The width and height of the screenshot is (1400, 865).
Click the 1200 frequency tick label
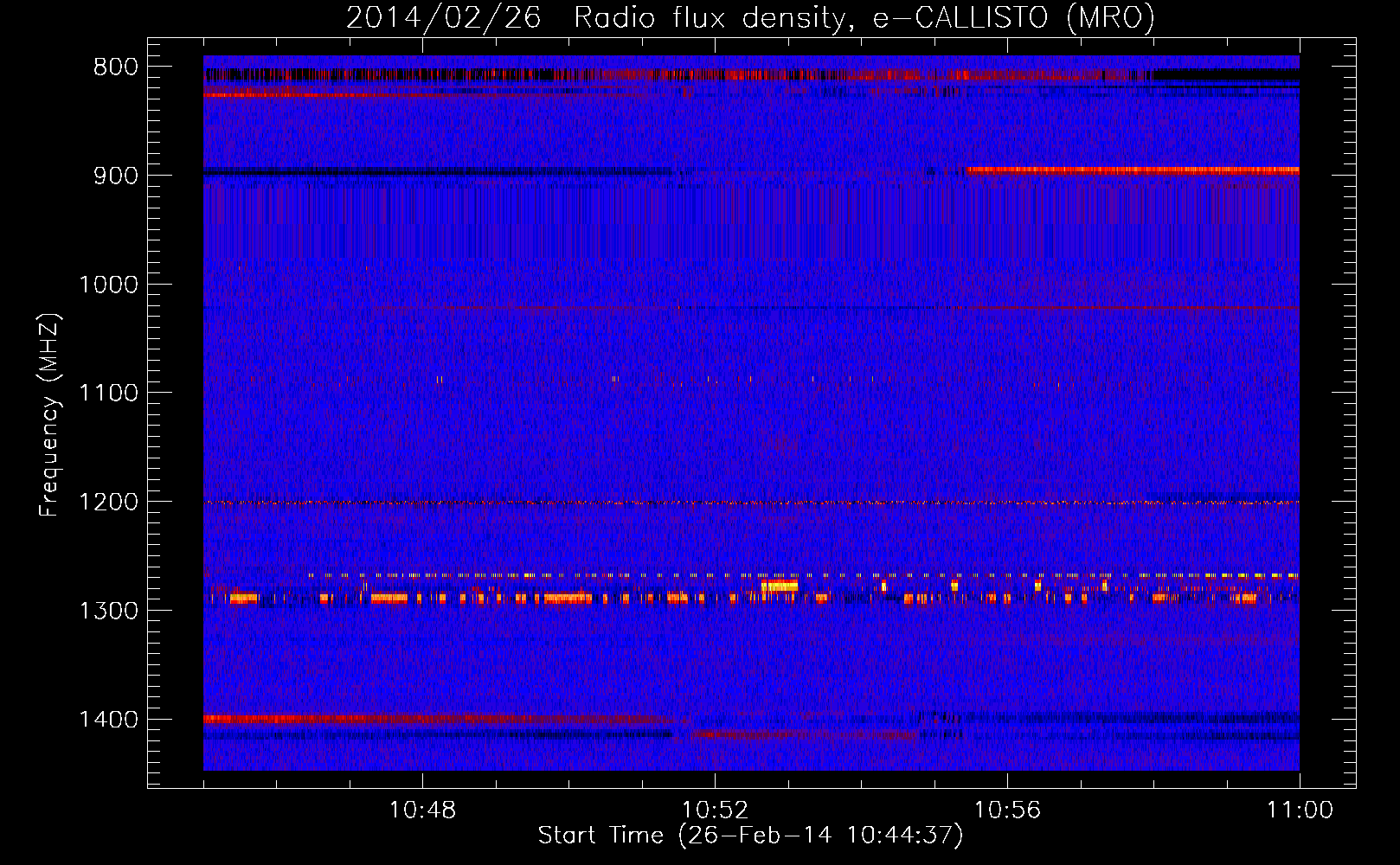[x=108, y=502]
